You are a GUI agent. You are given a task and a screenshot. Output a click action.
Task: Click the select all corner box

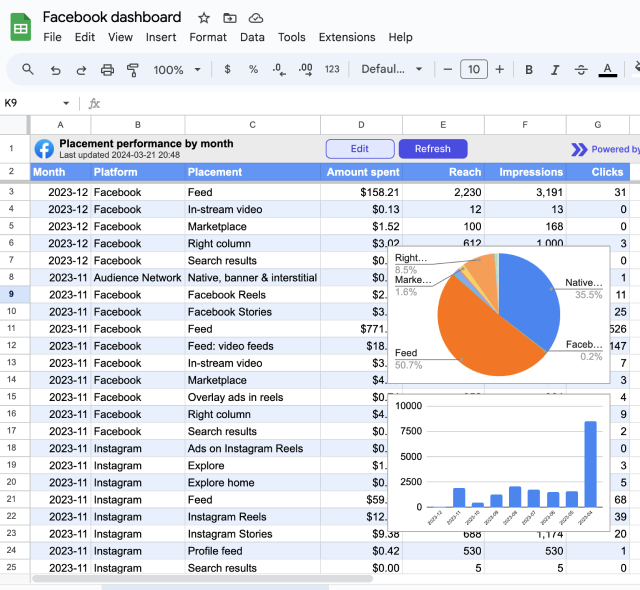(x=14, y=125)
